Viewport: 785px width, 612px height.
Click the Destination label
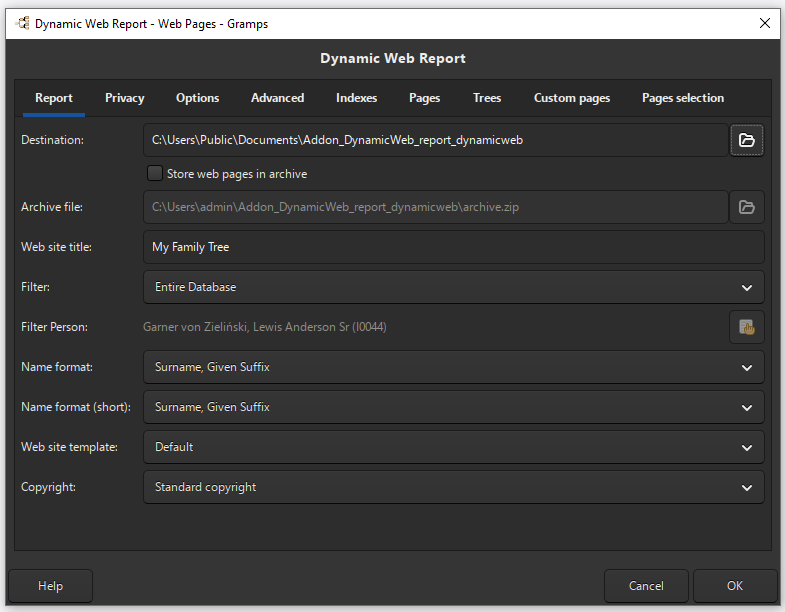[52, 140]
